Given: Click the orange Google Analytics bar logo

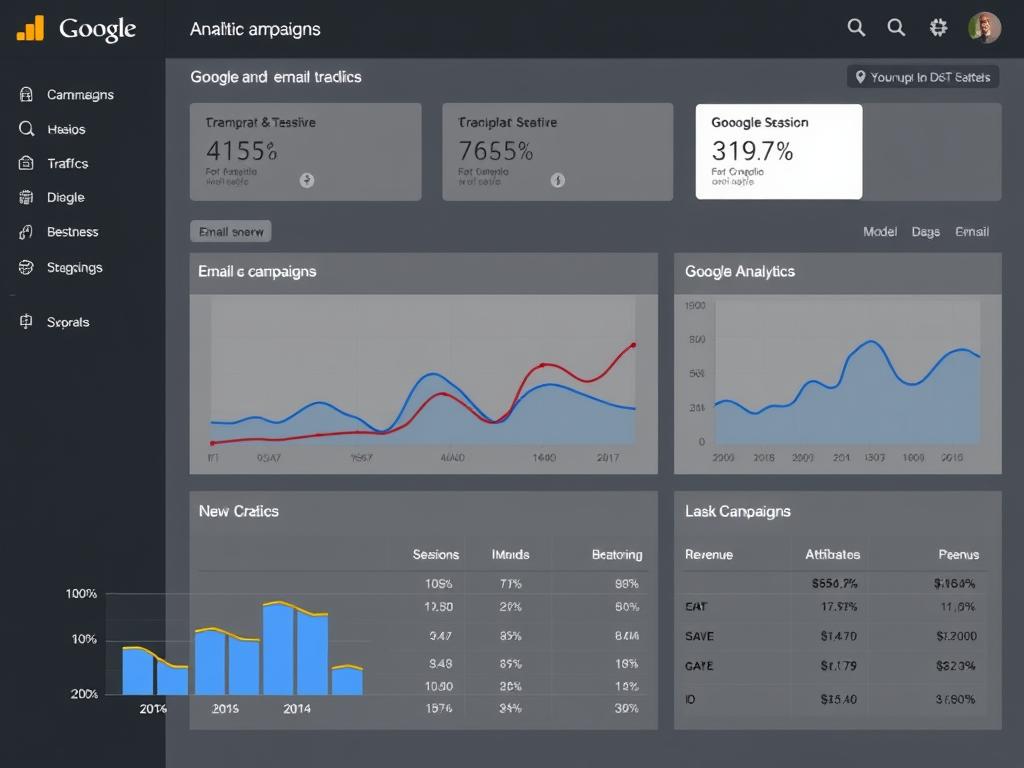Looking at the screenshot, I should pyautogui.click(x=30, y=28).
